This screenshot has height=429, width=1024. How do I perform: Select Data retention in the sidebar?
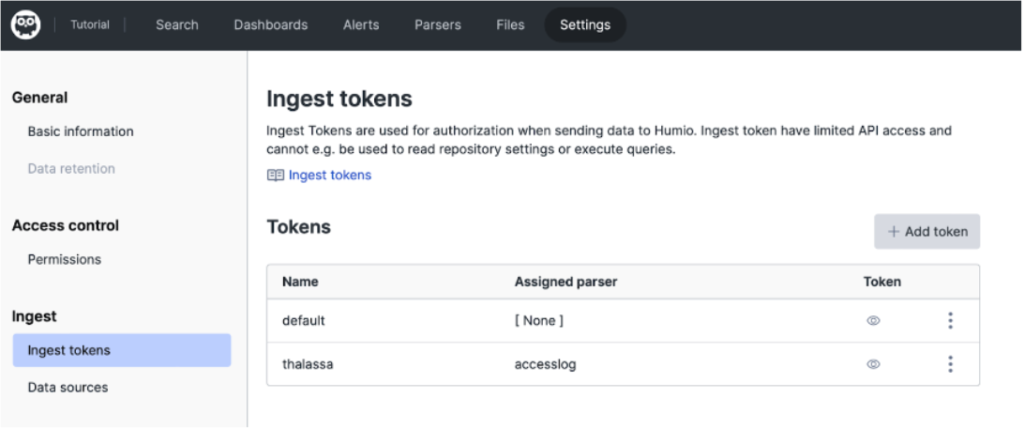coord(71,168)
